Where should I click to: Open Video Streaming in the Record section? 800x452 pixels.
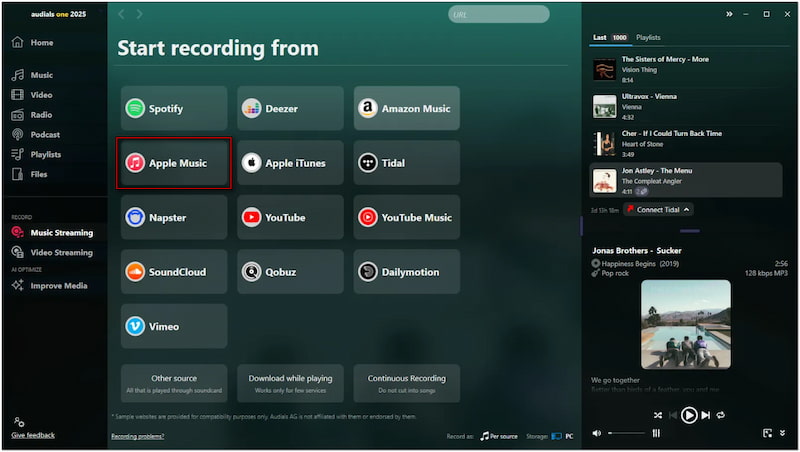[x=61, y=252]
